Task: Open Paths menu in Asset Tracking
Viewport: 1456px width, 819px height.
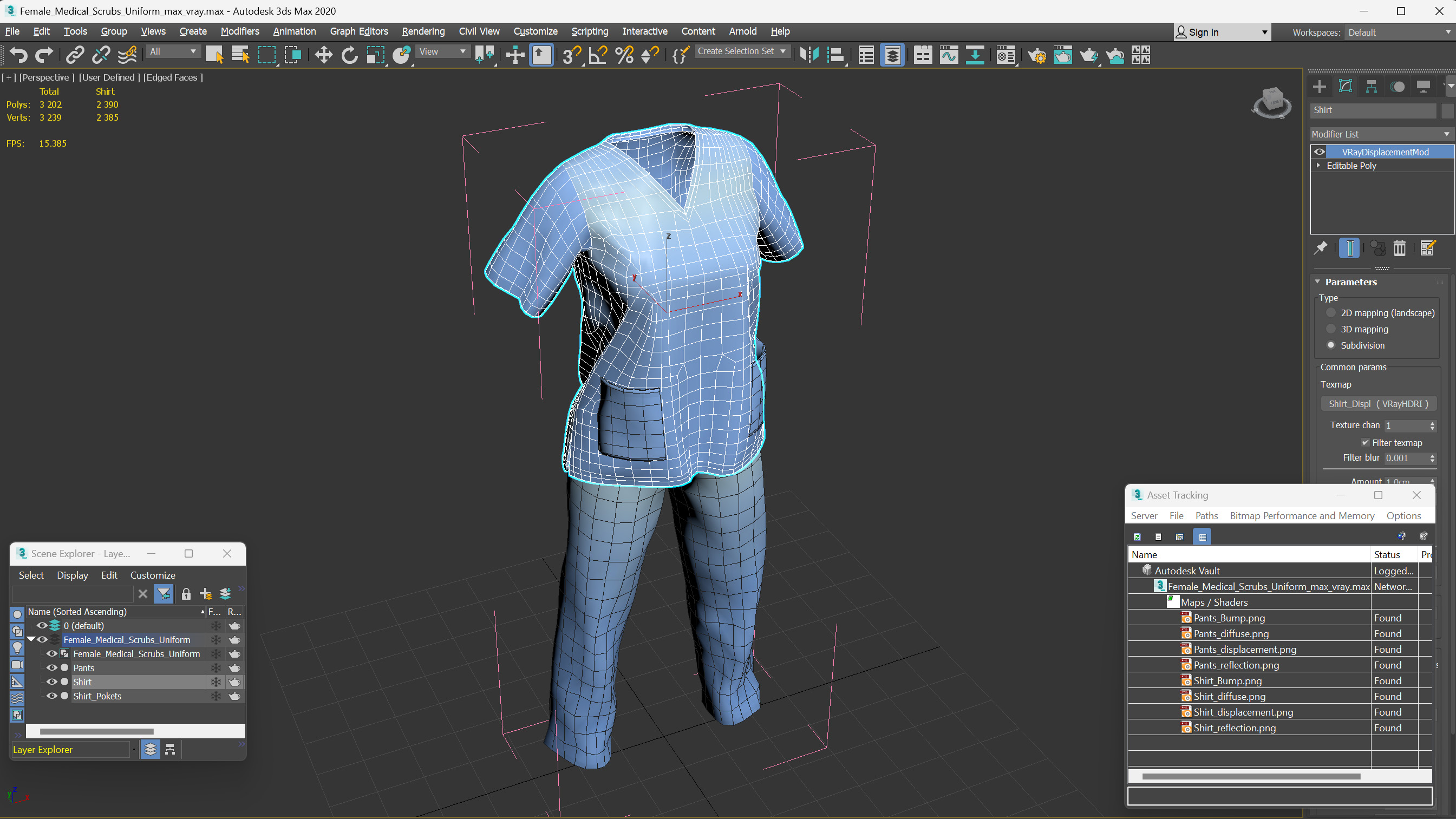Action: [1206, 515]
